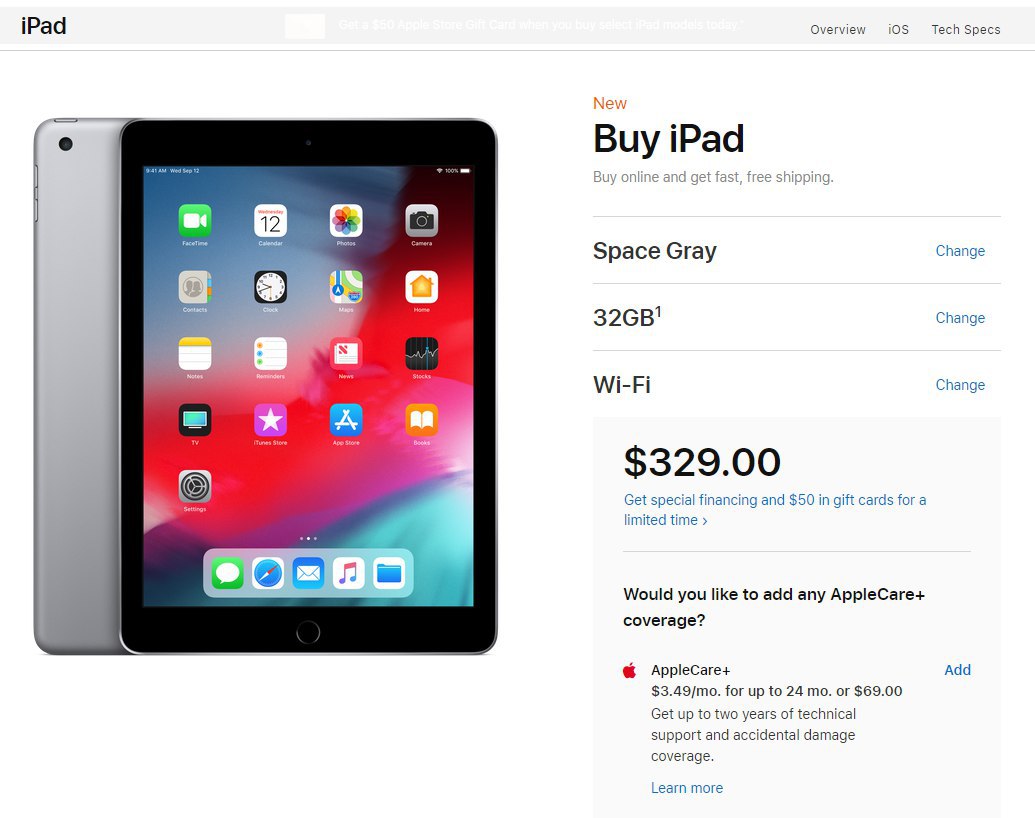Click the red AppleCare+ apple logo
Viewport: 1035px width, 818px height.
(630, 671)
